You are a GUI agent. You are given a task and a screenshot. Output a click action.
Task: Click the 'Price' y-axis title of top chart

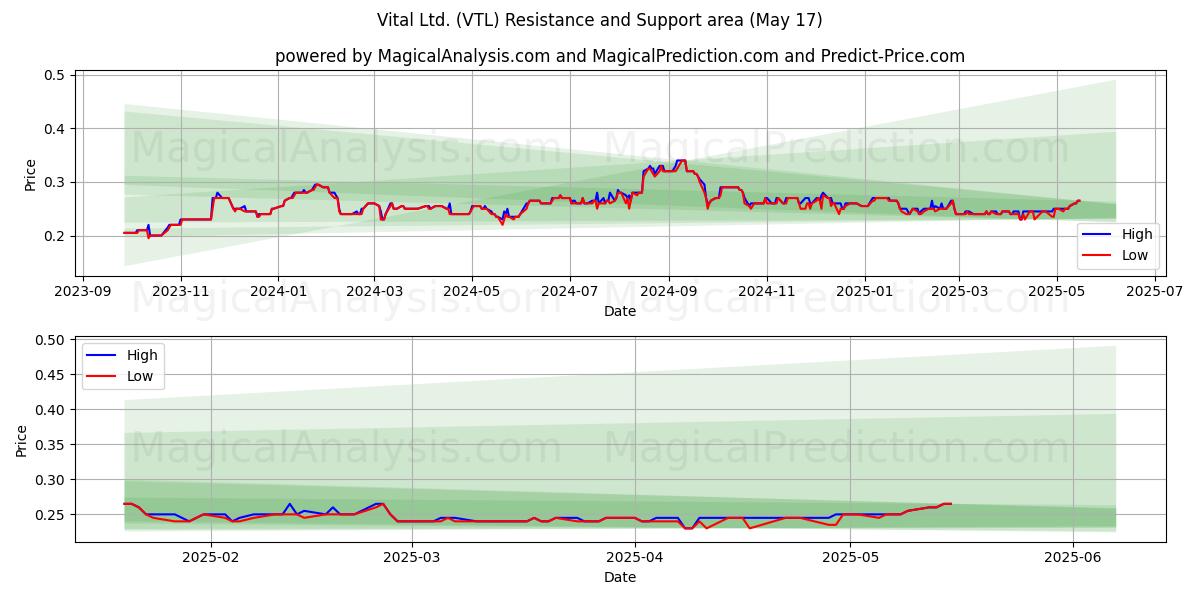30,174
